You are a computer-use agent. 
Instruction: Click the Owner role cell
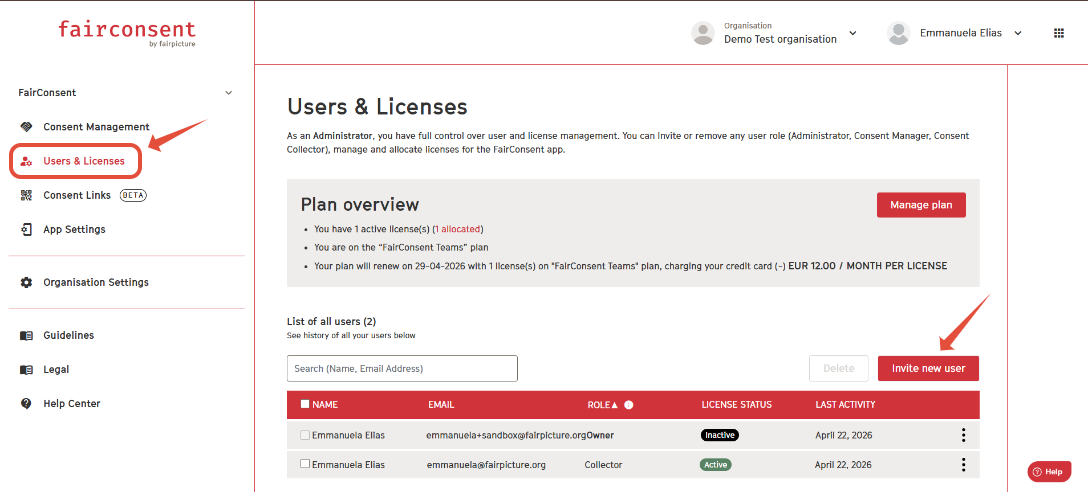pyautogui.click(x=600, y=436)
